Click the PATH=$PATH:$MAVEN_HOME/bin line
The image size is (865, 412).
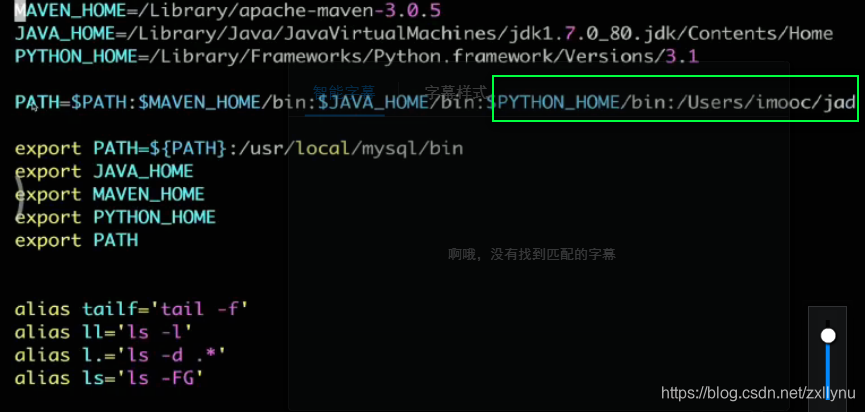click(x=435, y=103)
